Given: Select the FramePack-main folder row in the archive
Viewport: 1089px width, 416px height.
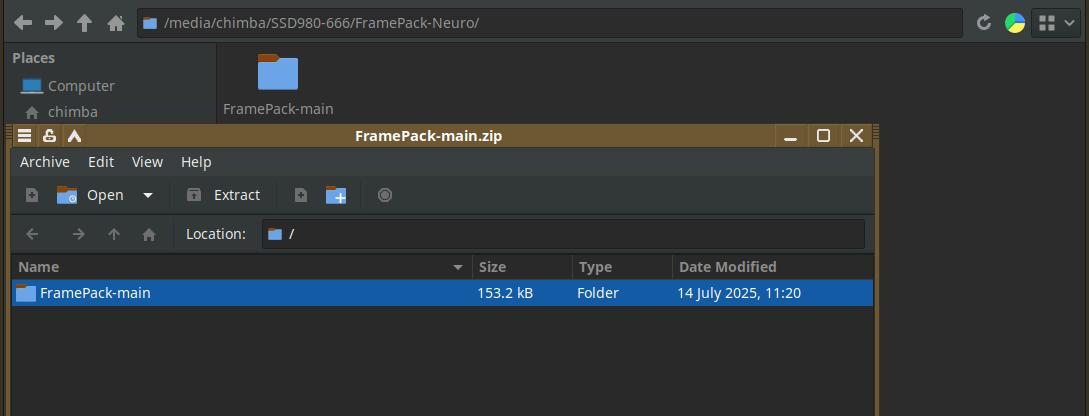Looking at the screenshot, I should (240, 293).
